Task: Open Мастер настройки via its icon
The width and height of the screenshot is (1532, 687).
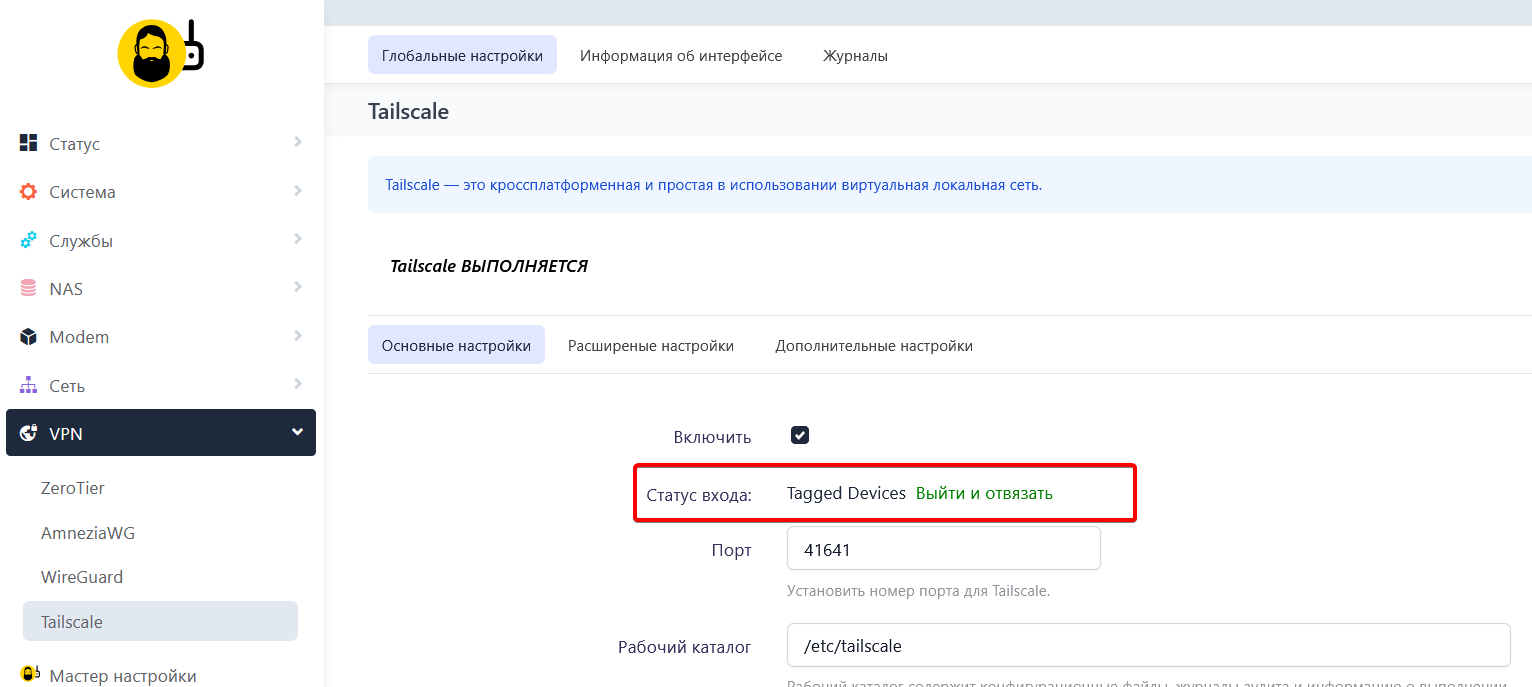Action: click(x=28, y=673)
